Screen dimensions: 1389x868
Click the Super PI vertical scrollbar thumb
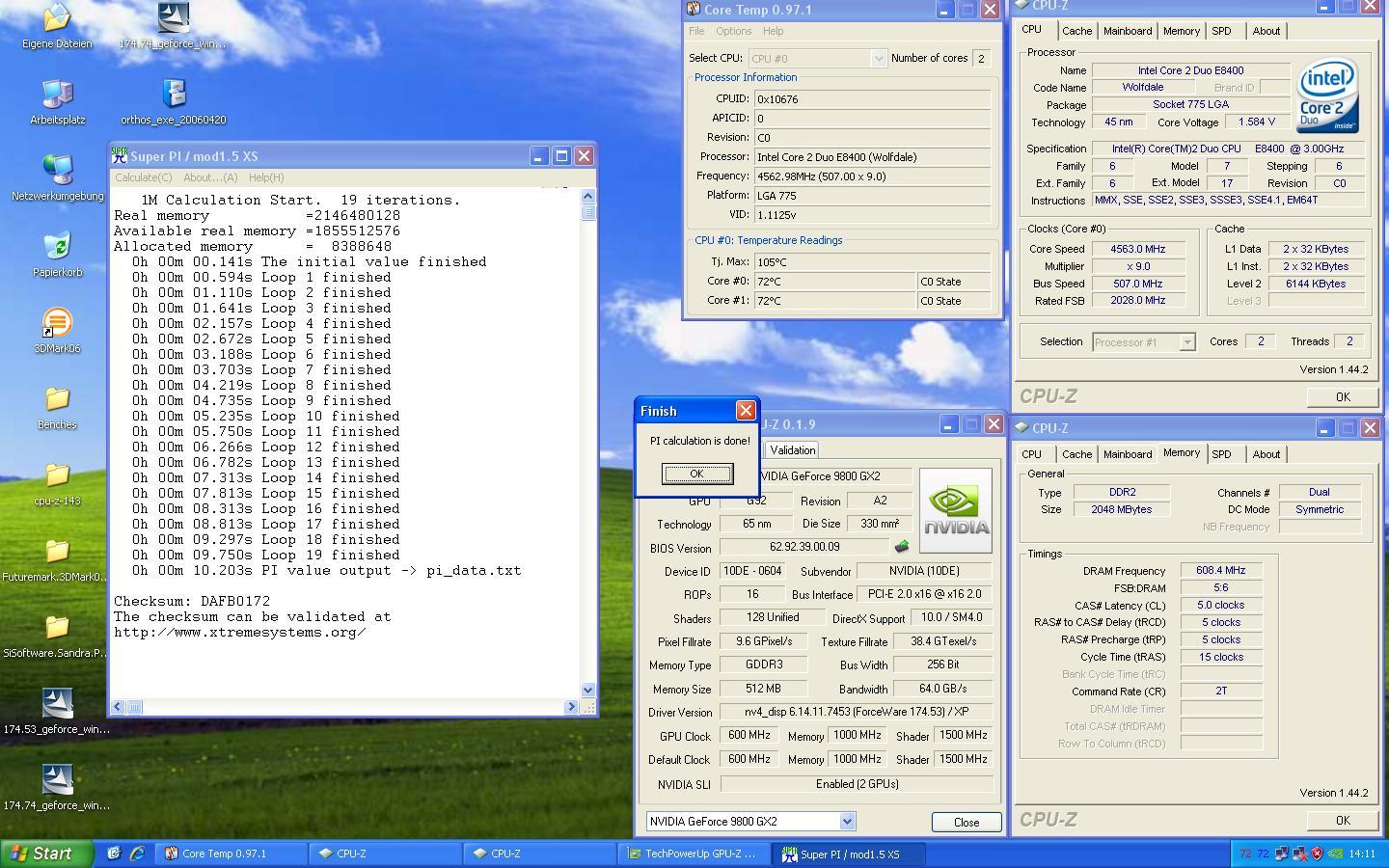point(588,213)
